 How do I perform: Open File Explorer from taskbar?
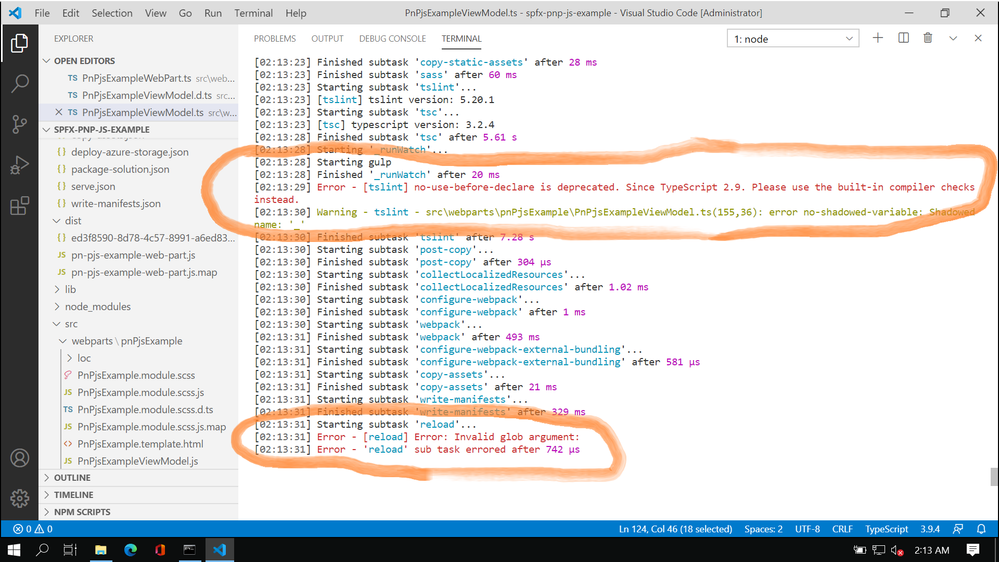point(101,550)
